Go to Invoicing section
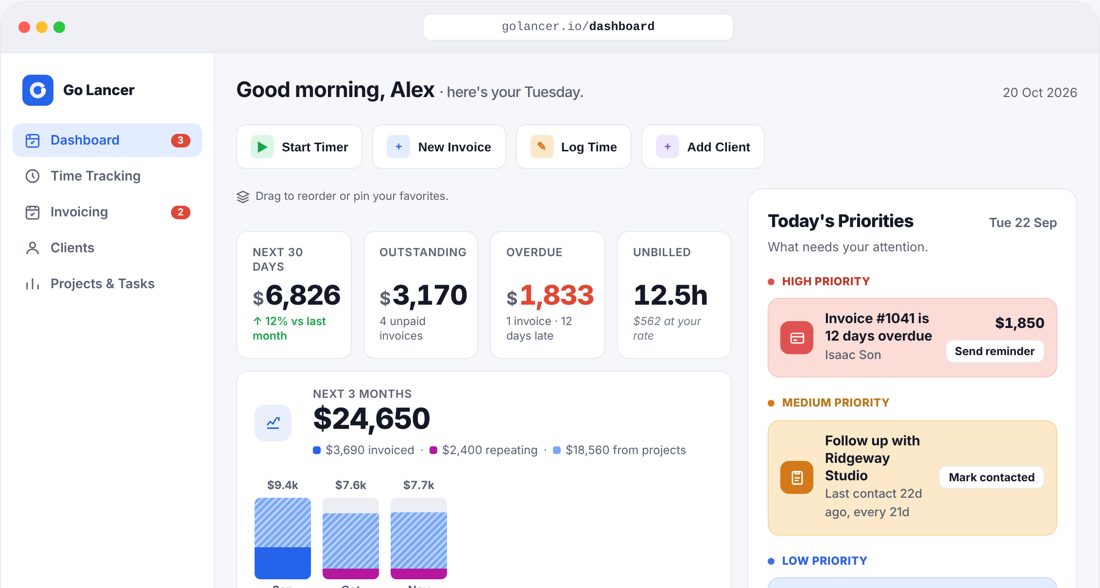The image size is (1100, 588). 107,212
